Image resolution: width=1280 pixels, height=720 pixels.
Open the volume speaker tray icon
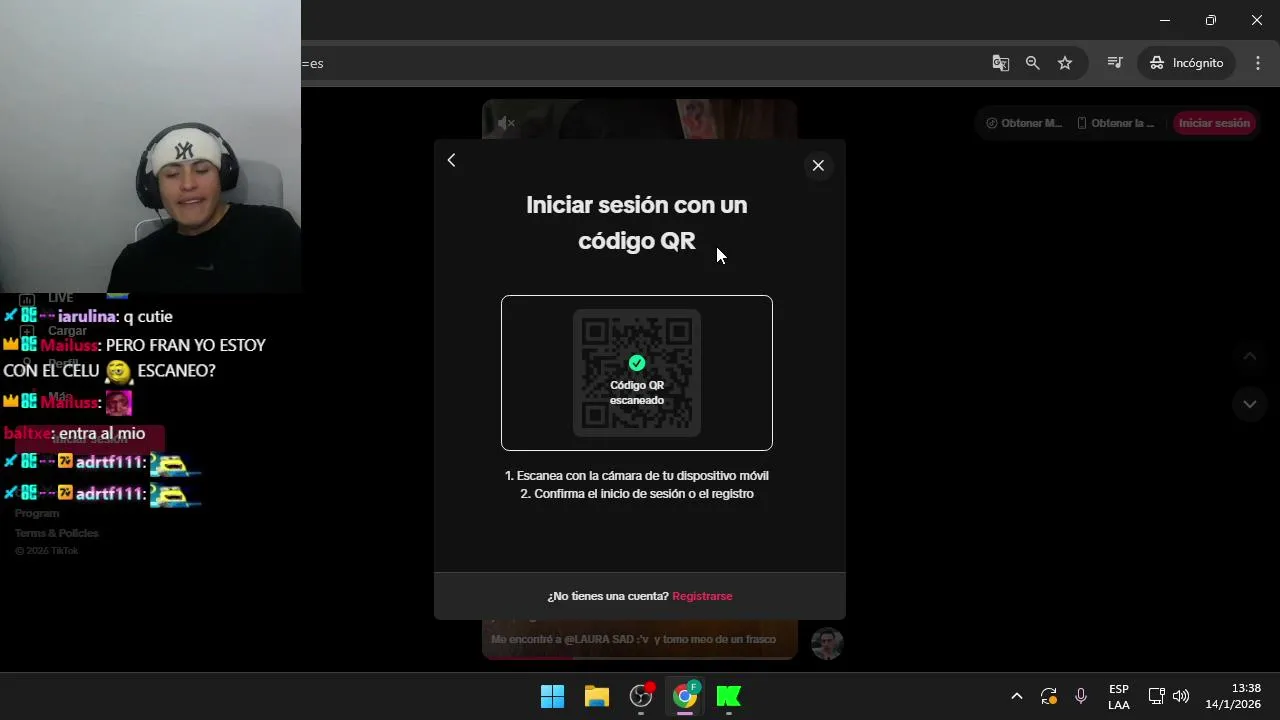coord(1181,696)
